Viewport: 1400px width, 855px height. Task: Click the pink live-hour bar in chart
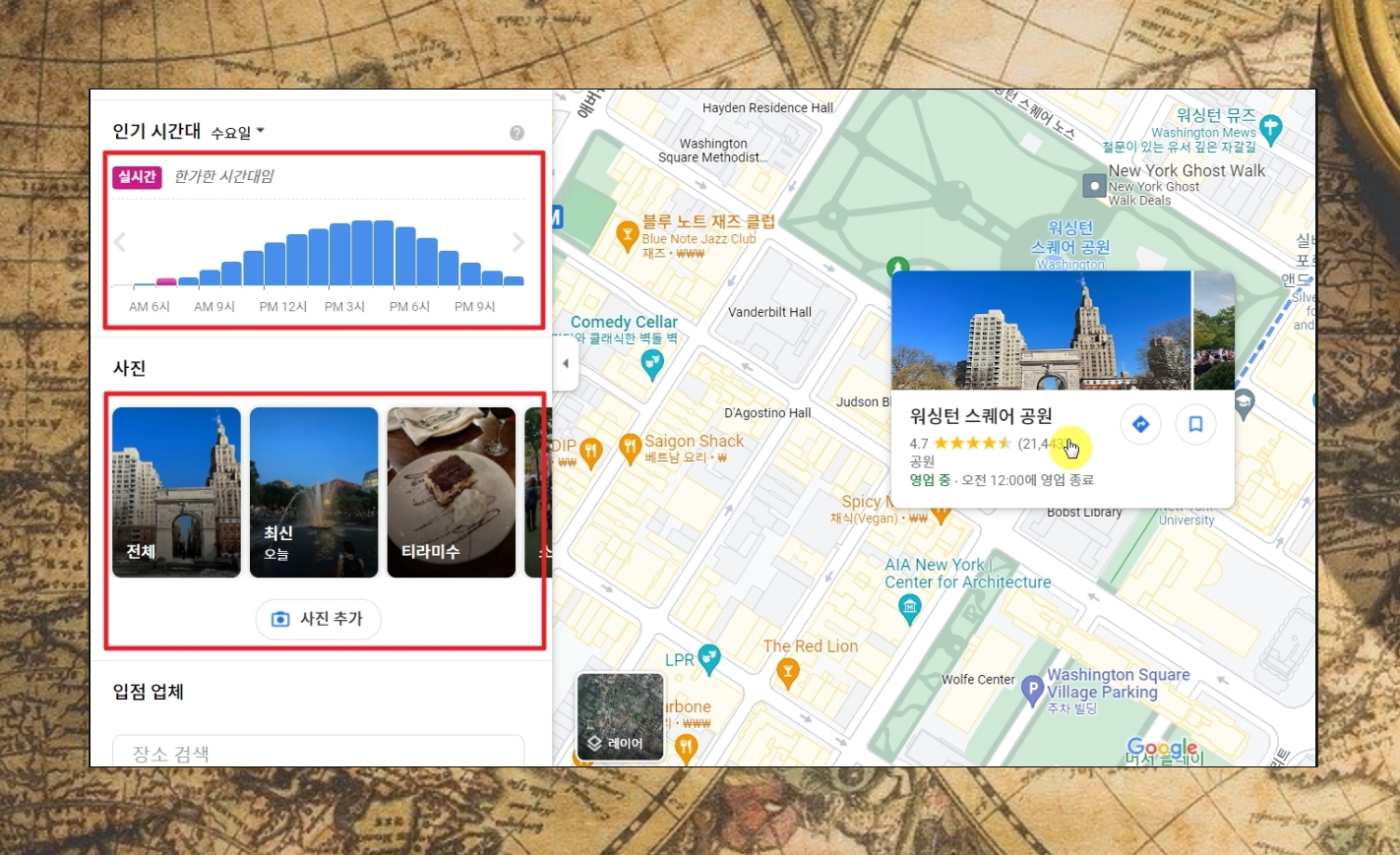[x=166, y=282]
